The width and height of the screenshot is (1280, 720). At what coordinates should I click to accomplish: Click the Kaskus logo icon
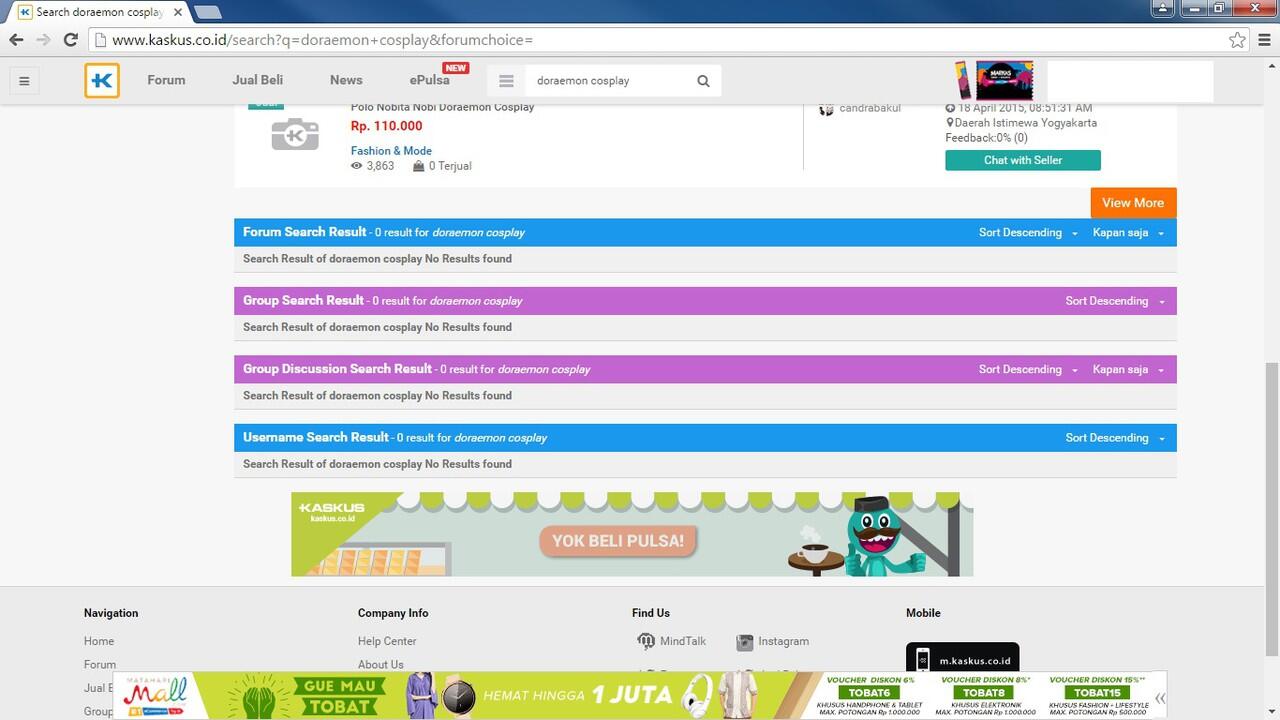[x=102, y=81]
